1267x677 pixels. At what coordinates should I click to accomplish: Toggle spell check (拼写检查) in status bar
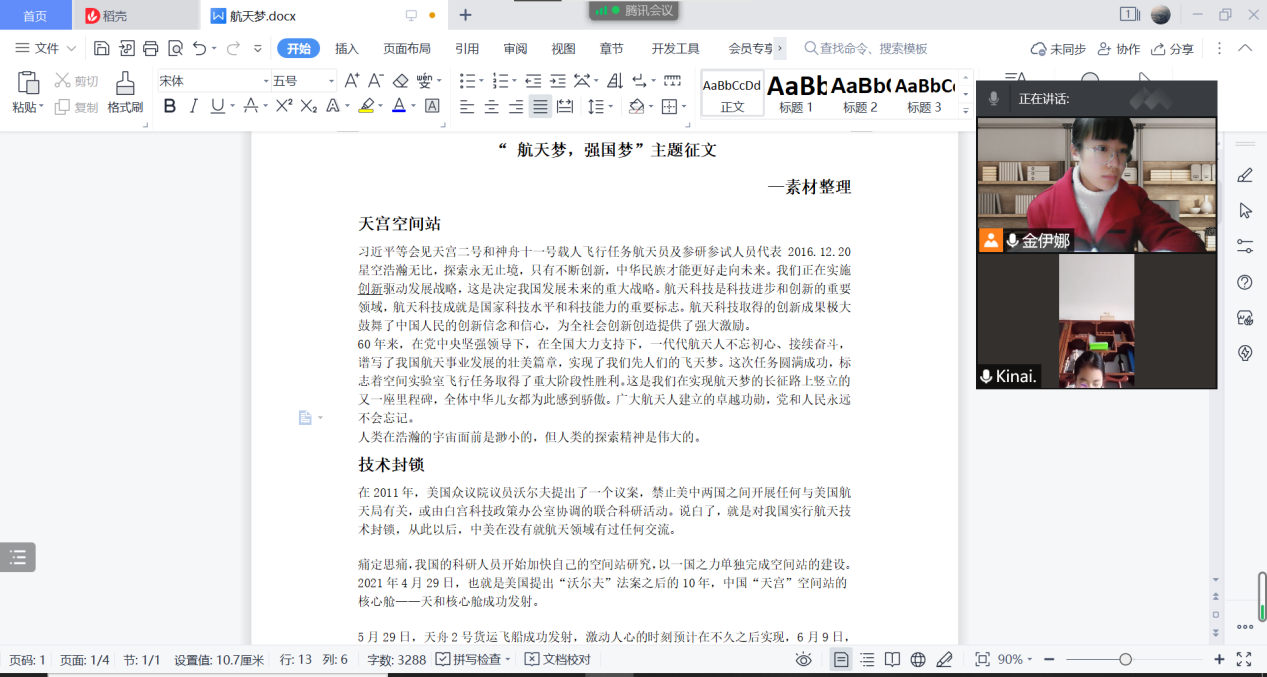point(473,659)
